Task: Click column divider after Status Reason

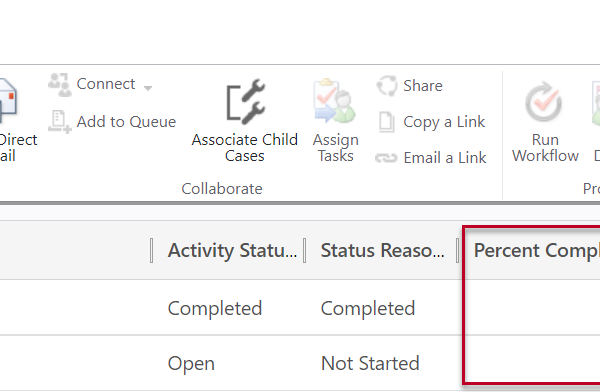Action: pyautogui.click(x=458, y=251)
